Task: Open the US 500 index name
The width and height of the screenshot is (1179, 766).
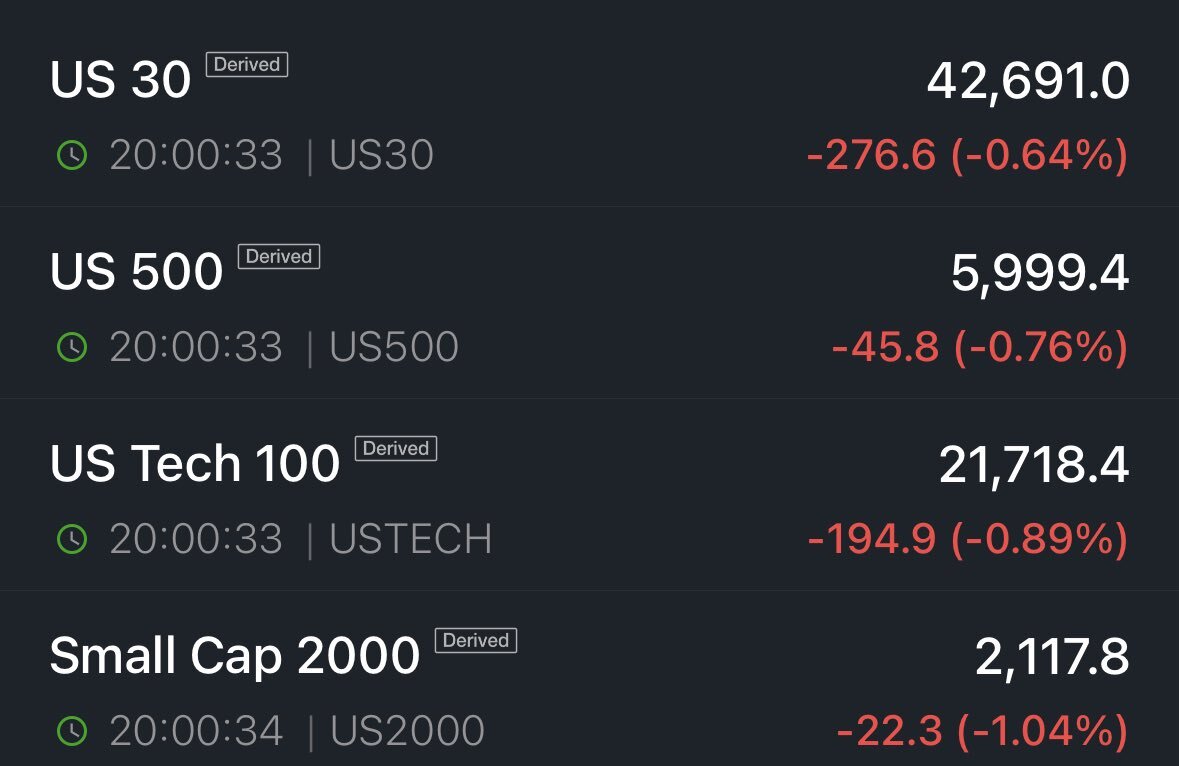Action: pyautogui.click(x=136, y=271)
